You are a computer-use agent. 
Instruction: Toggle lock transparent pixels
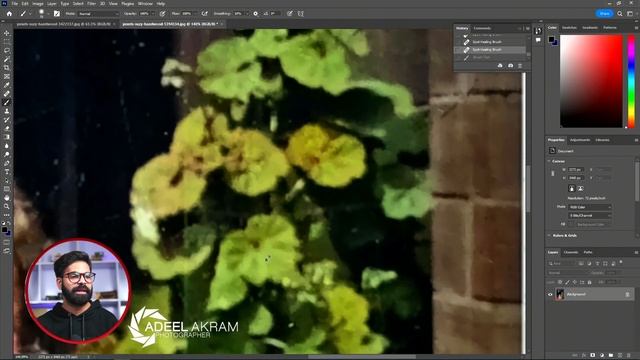(x=560, y=282)
